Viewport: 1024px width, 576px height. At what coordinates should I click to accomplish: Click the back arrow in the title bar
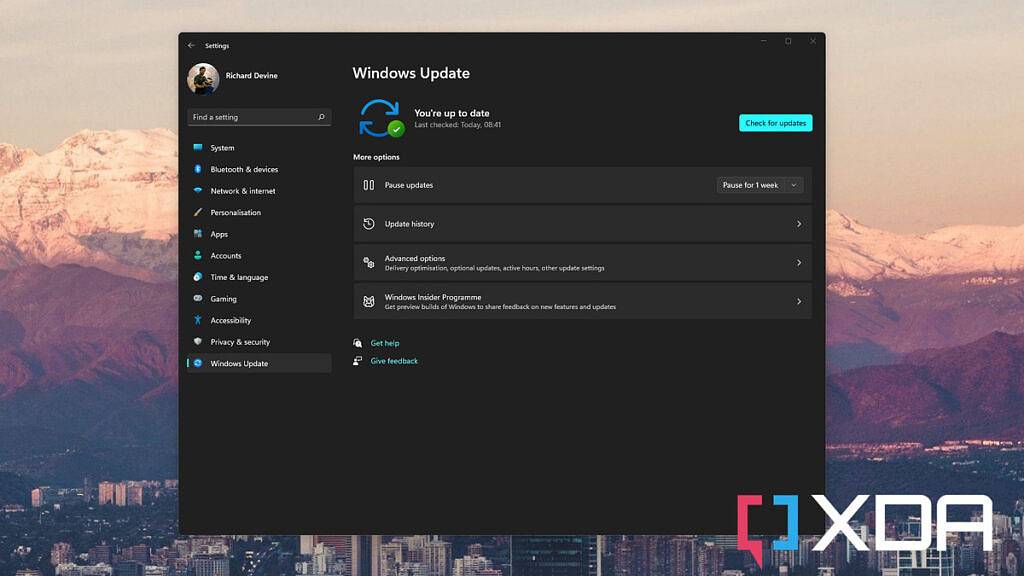[190, 44]
